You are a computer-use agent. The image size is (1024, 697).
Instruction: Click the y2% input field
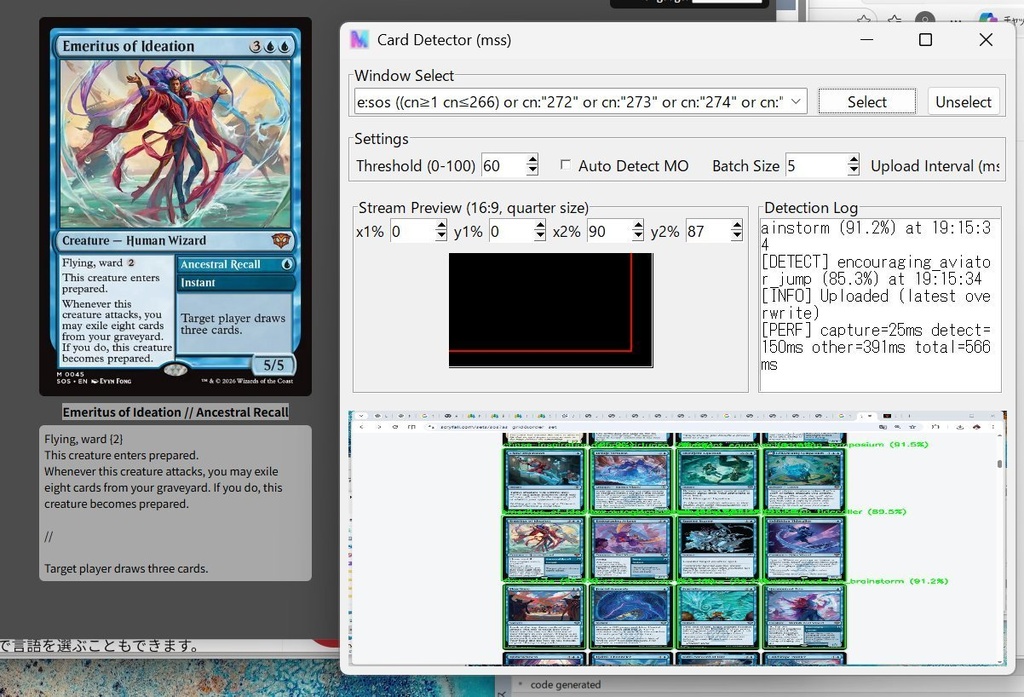click(x=708, y=231)
